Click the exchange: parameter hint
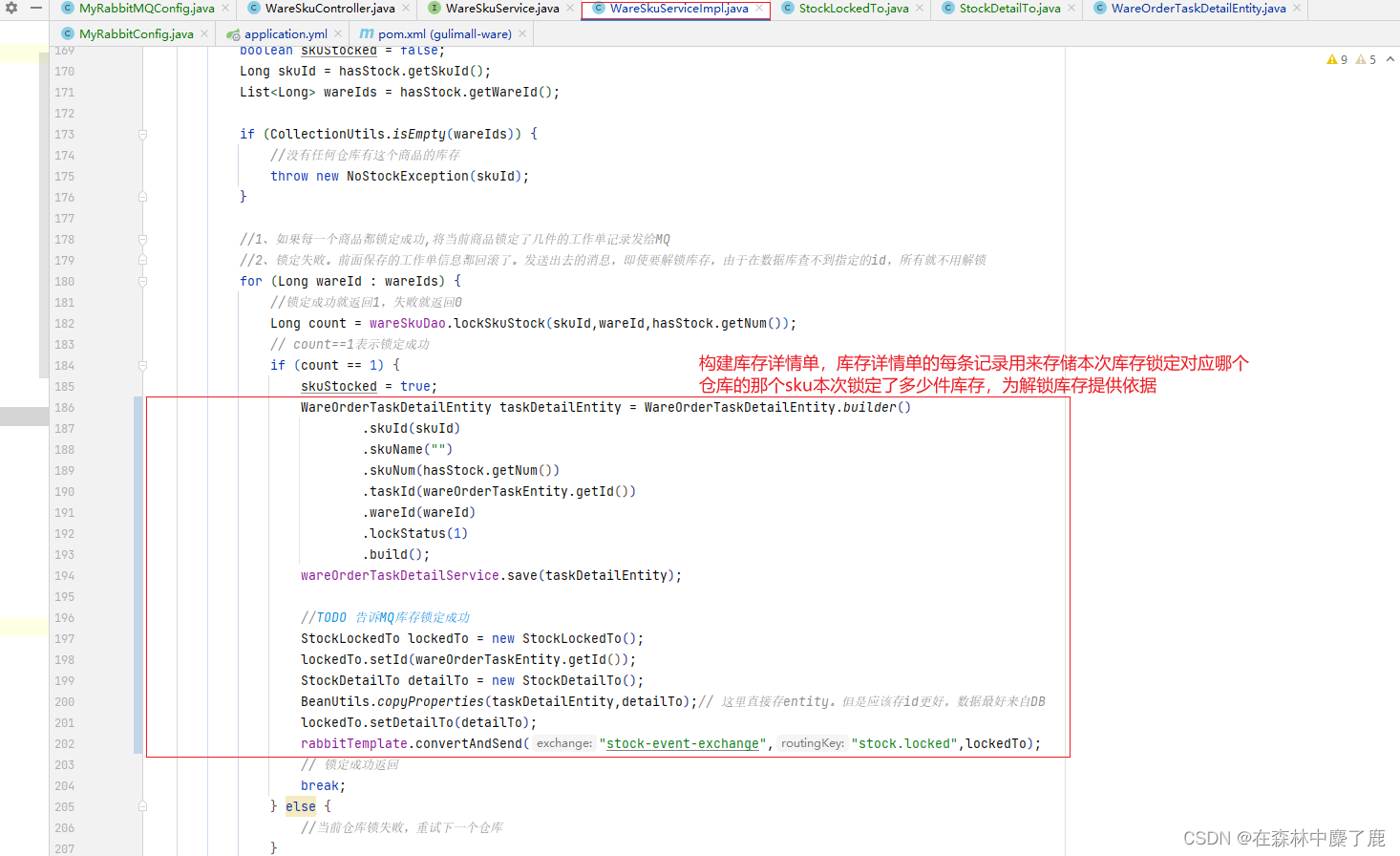Viewport: 1400px width, 856px height. tap(563, 743)
